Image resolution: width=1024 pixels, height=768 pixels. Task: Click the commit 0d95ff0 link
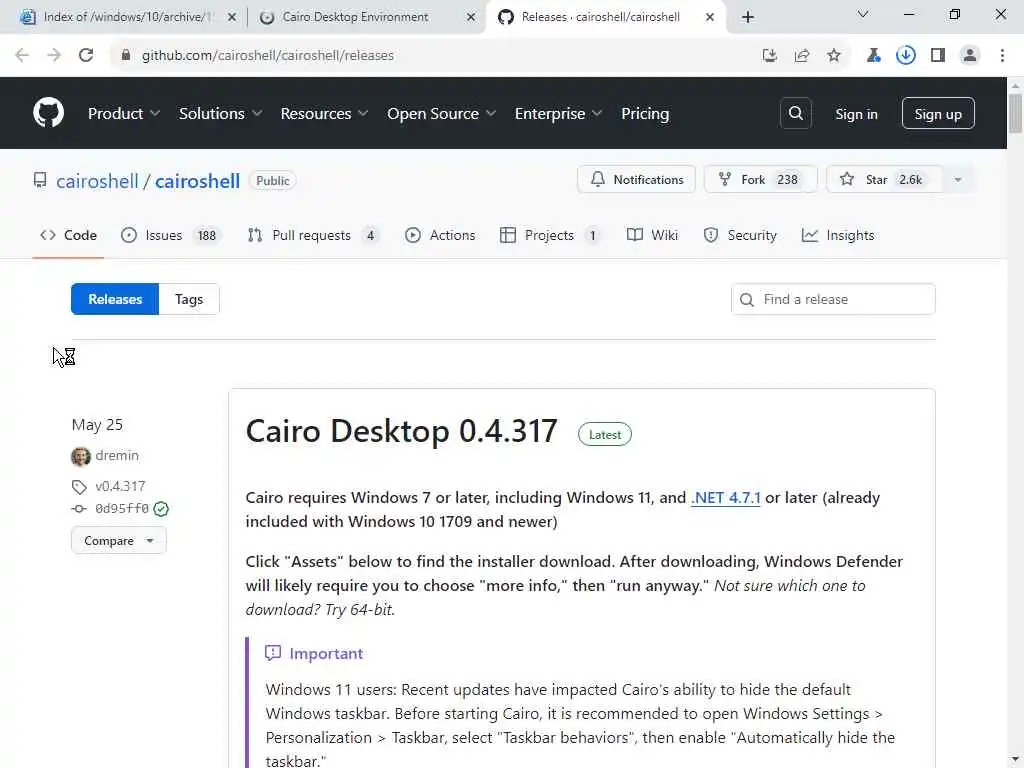click(122, 509)
